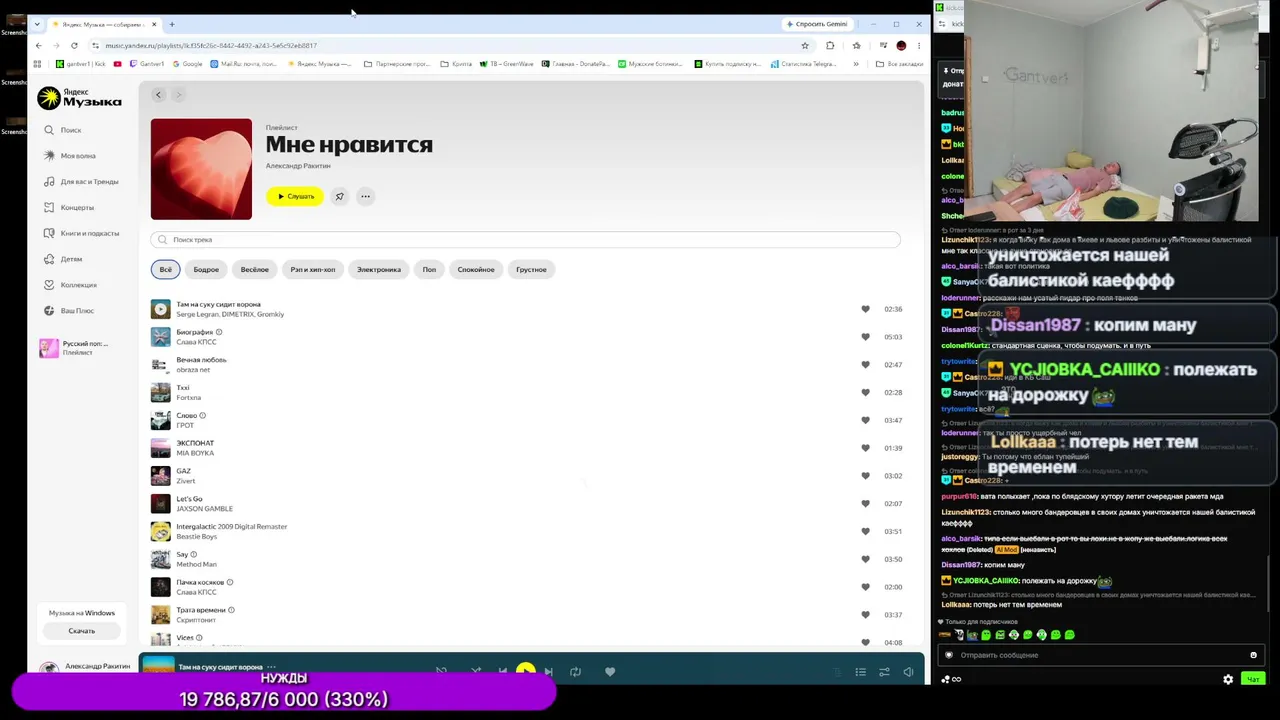Click the Поиск трека search field

pyautogui.click(x=526, y=240)
